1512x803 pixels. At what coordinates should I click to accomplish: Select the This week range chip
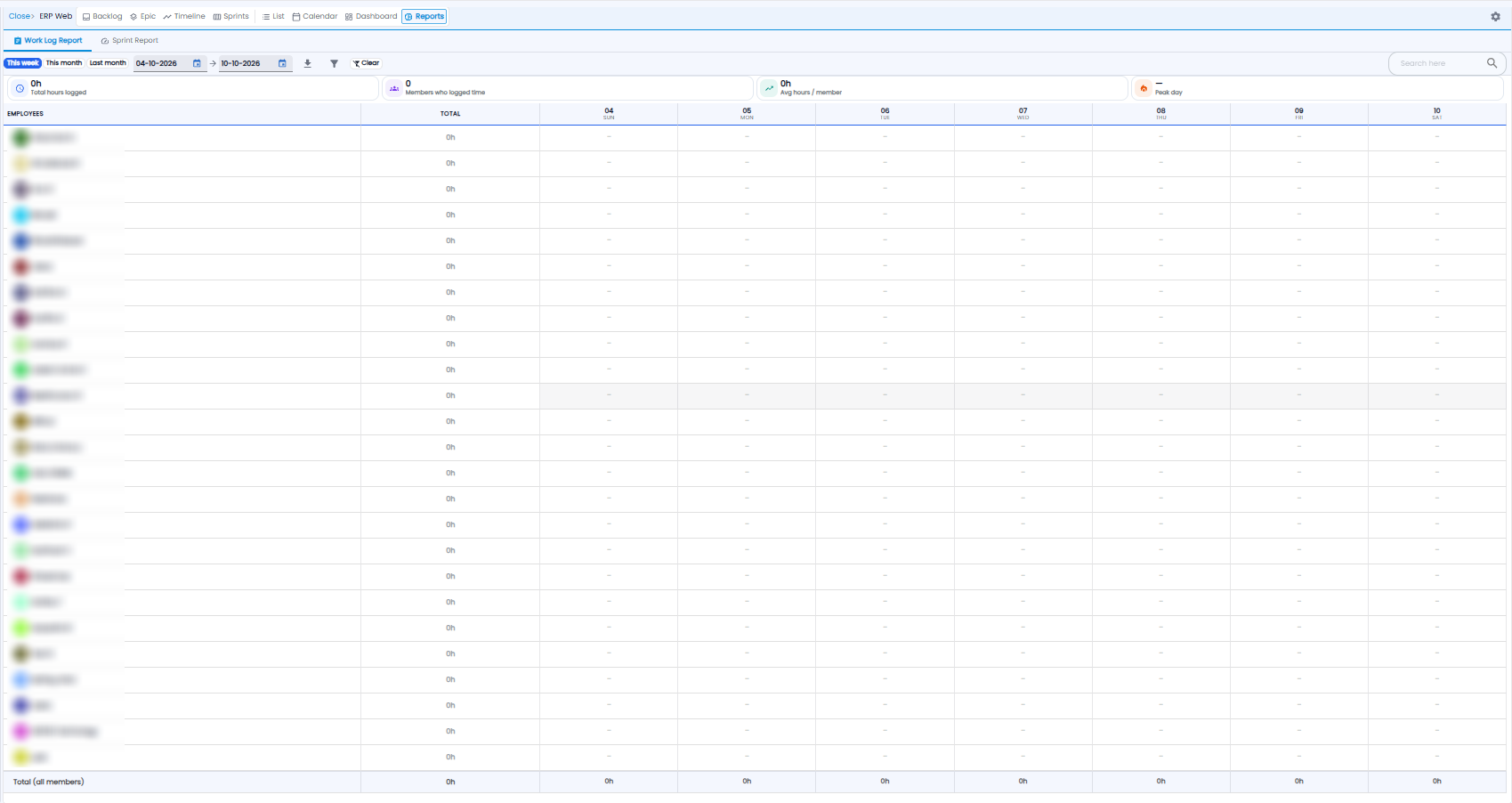[23, 63]
